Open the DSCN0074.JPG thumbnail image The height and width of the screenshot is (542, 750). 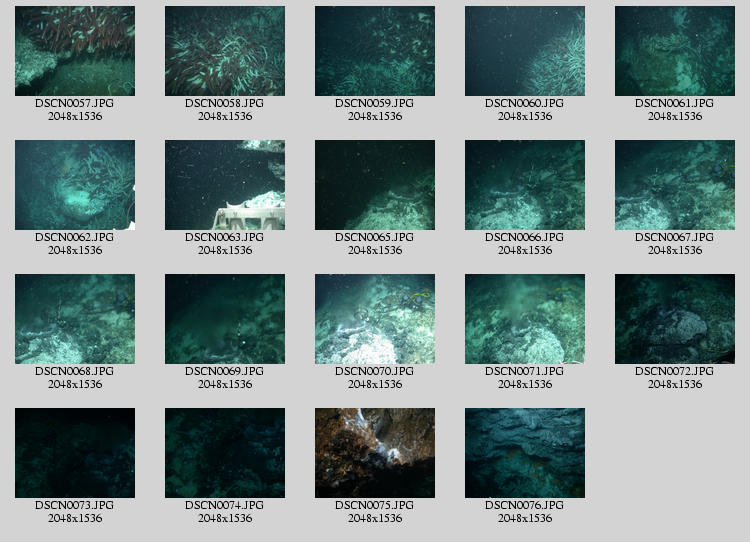click(225, 453)
